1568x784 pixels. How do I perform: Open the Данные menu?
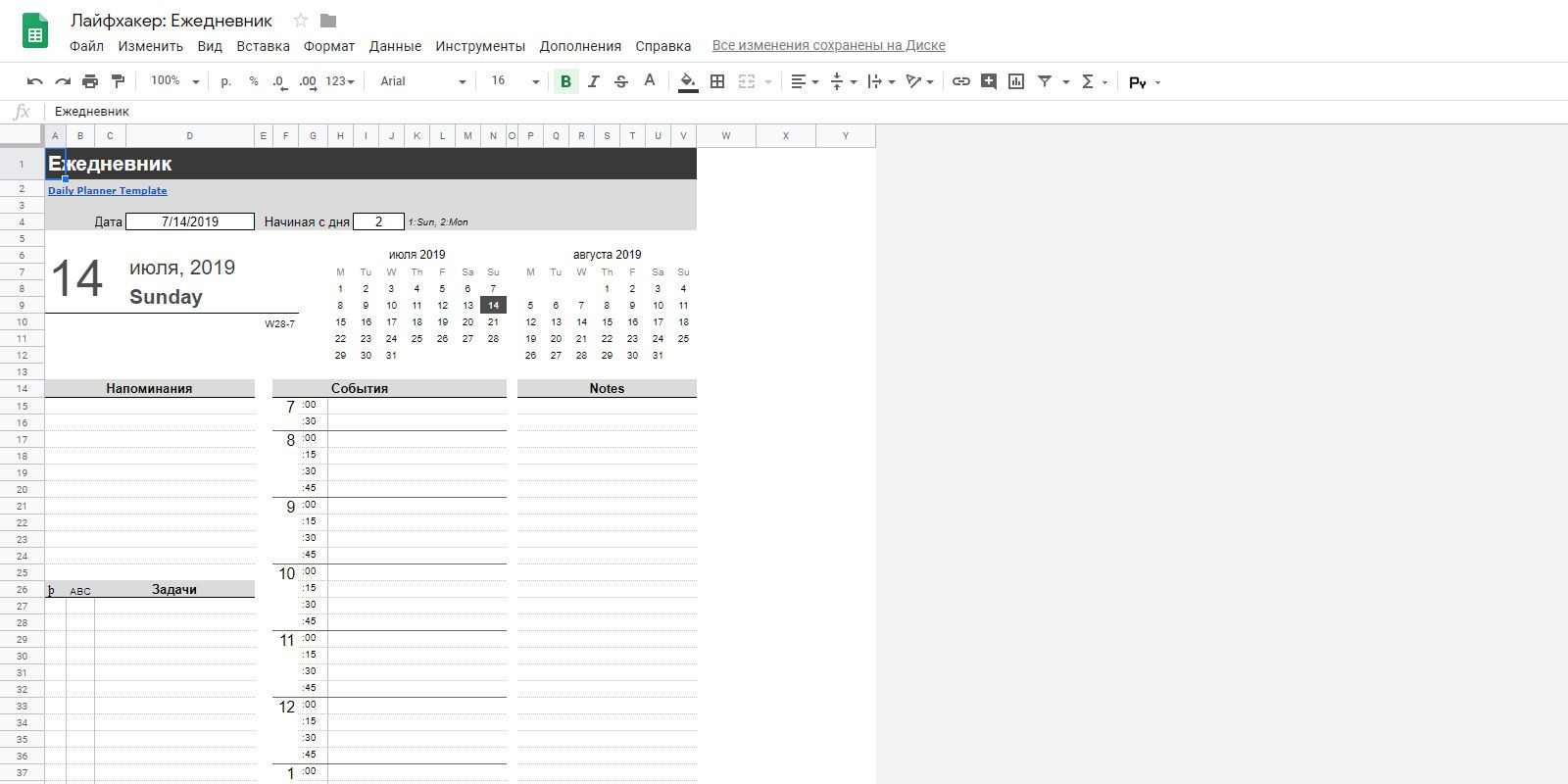[x=395, y=46]
